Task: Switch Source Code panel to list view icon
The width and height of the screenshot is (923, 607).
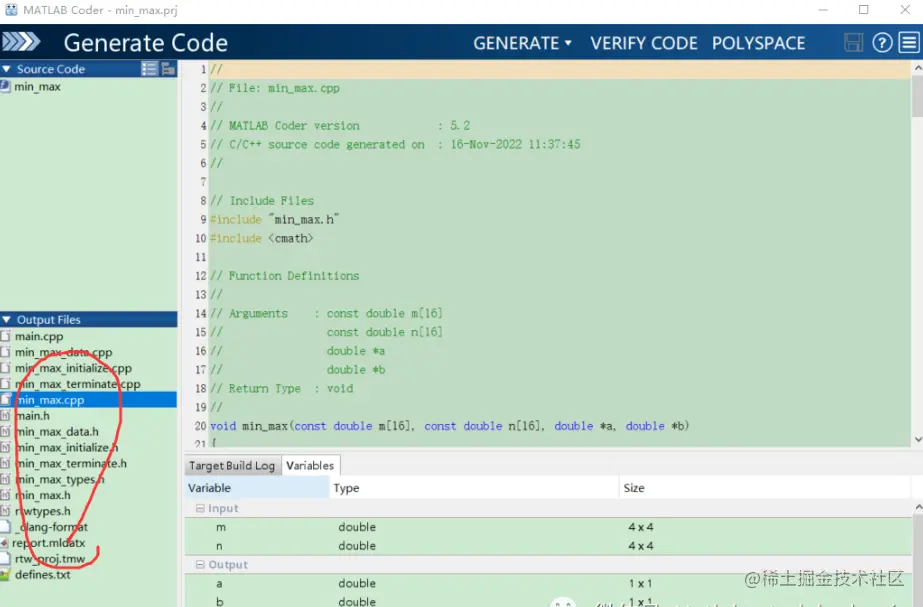Action: 150,69
